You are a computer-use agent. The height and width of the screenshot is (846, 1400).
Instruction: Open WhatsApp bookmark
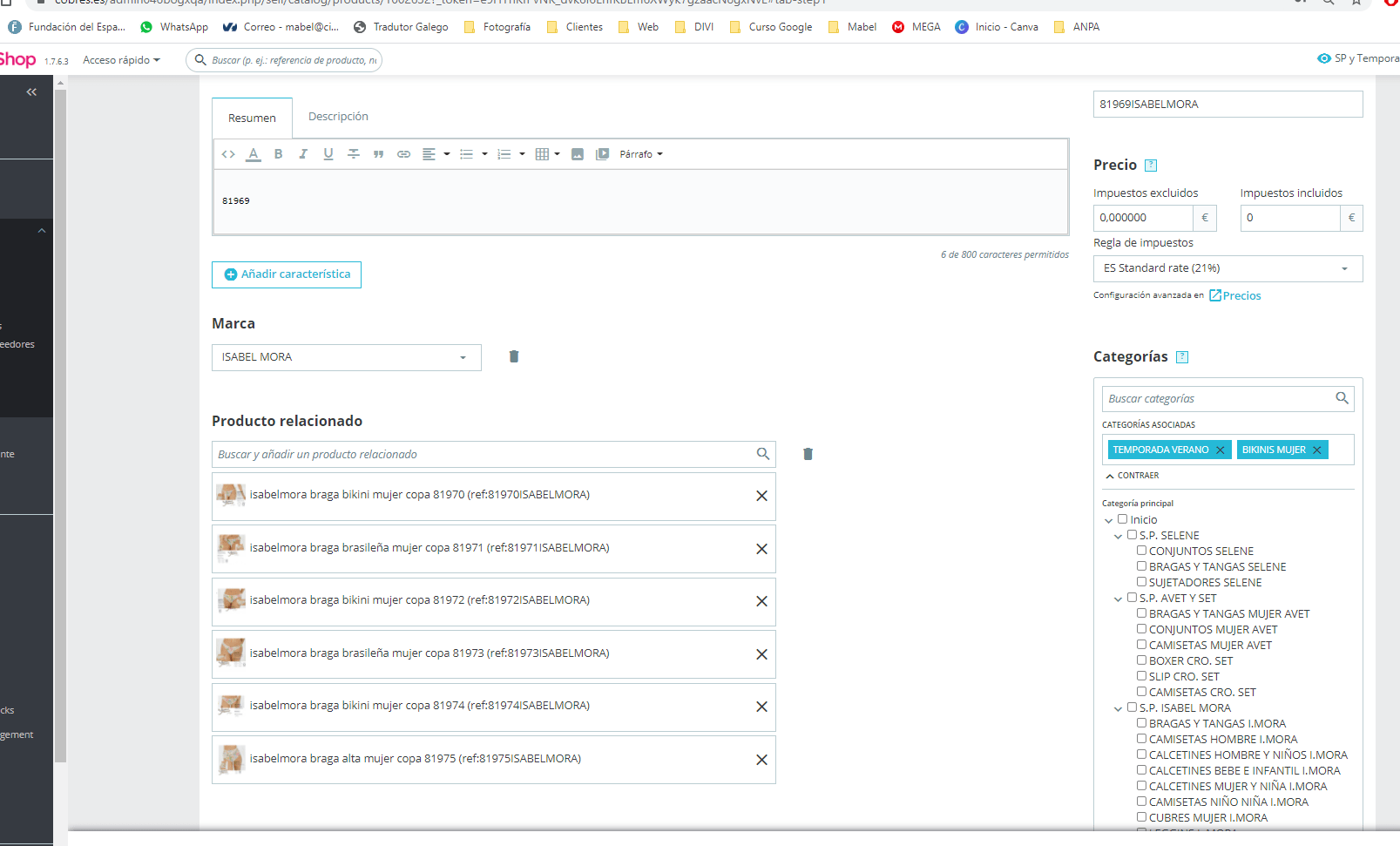coord(174,27)
